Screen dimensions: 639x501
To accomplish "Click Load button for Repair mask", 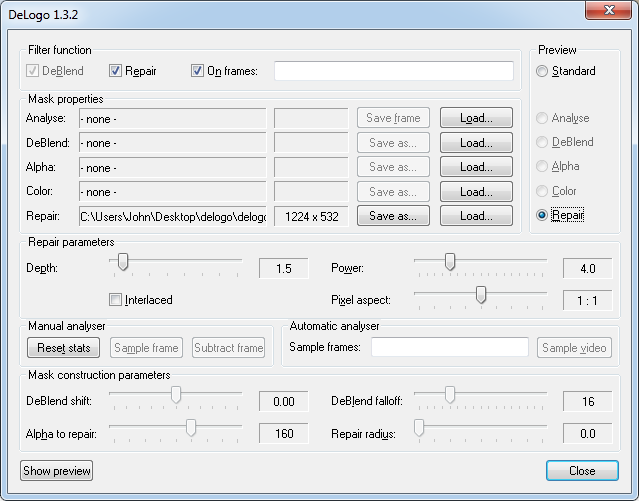I will tap(476, 216).
